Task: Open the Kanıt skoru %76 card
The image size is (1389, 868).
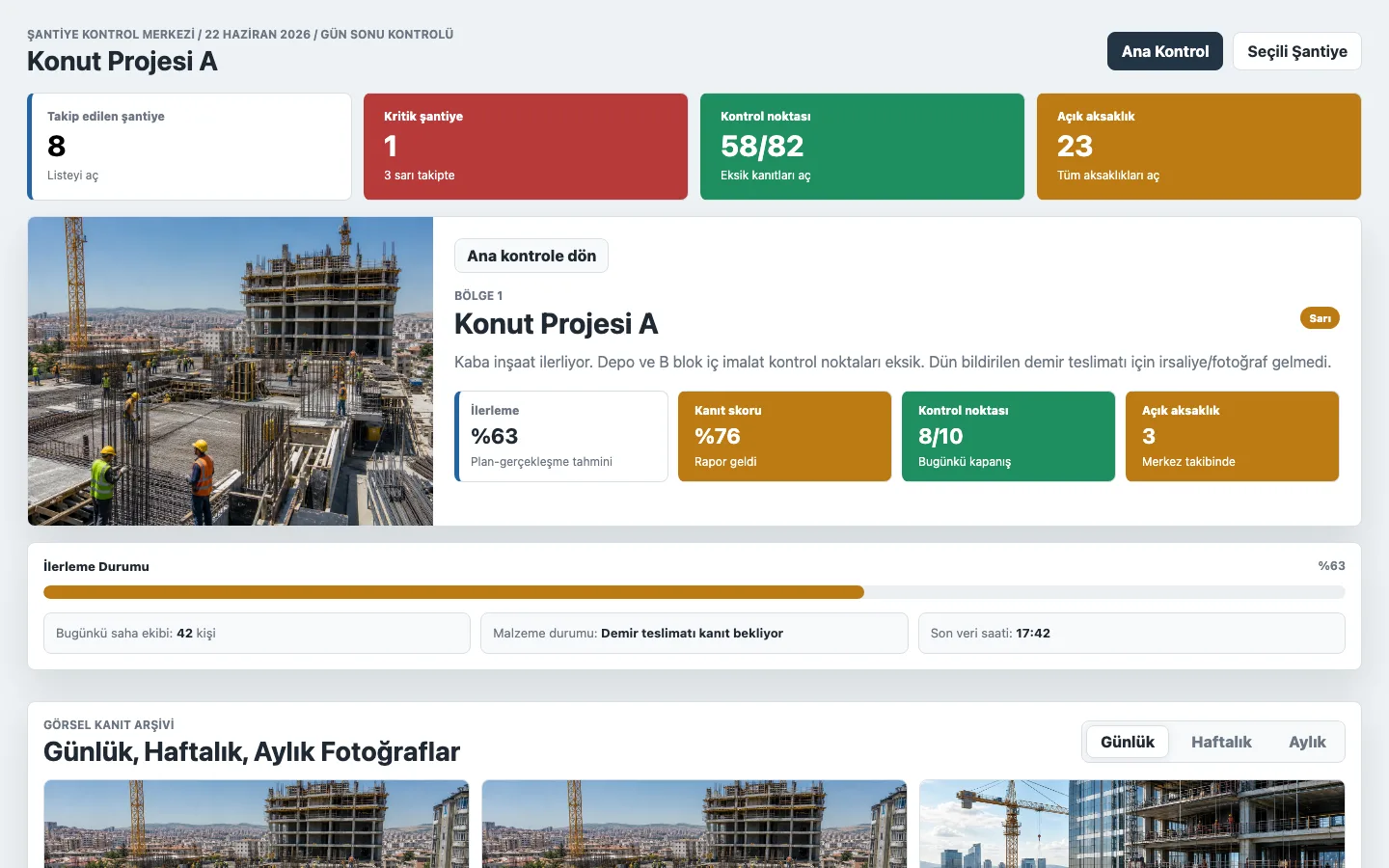Action: pos(785,436)
